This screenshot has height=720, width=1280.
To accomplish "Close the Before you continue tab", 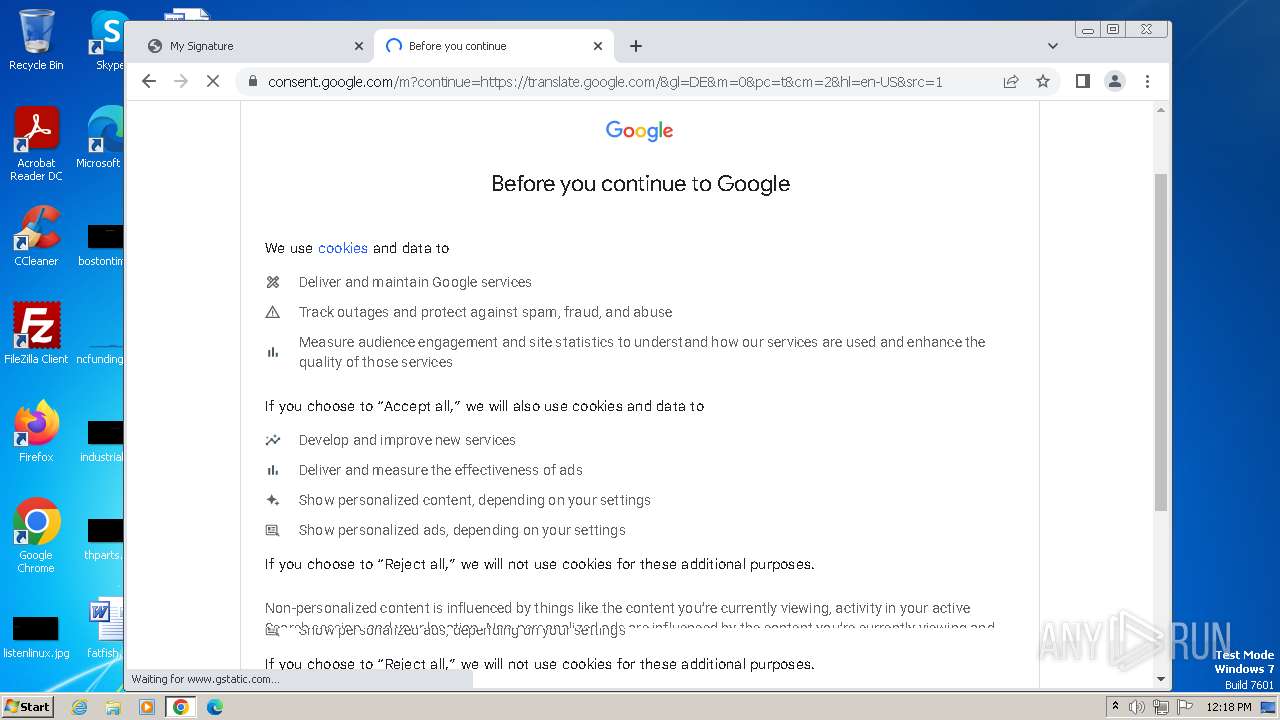I will (598, 46).
